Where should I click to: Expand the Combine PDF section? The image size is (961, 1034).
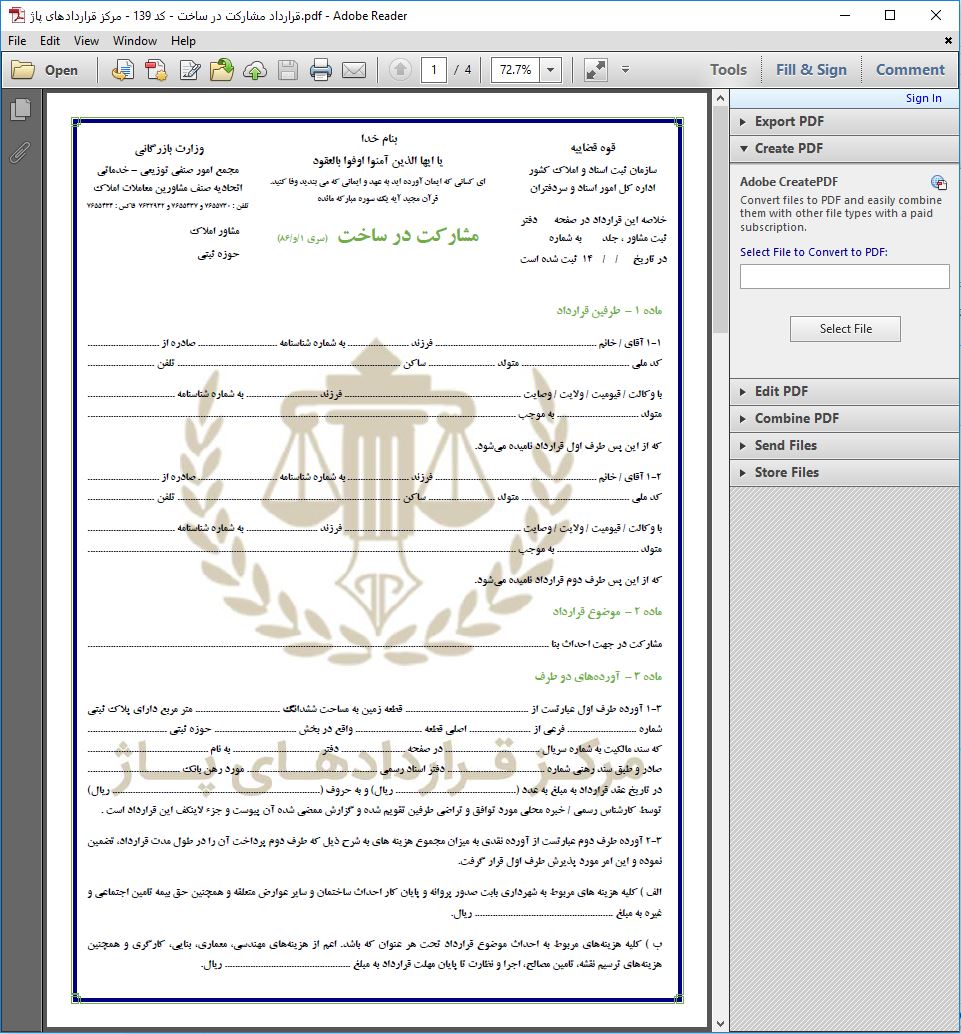[796, 418]
